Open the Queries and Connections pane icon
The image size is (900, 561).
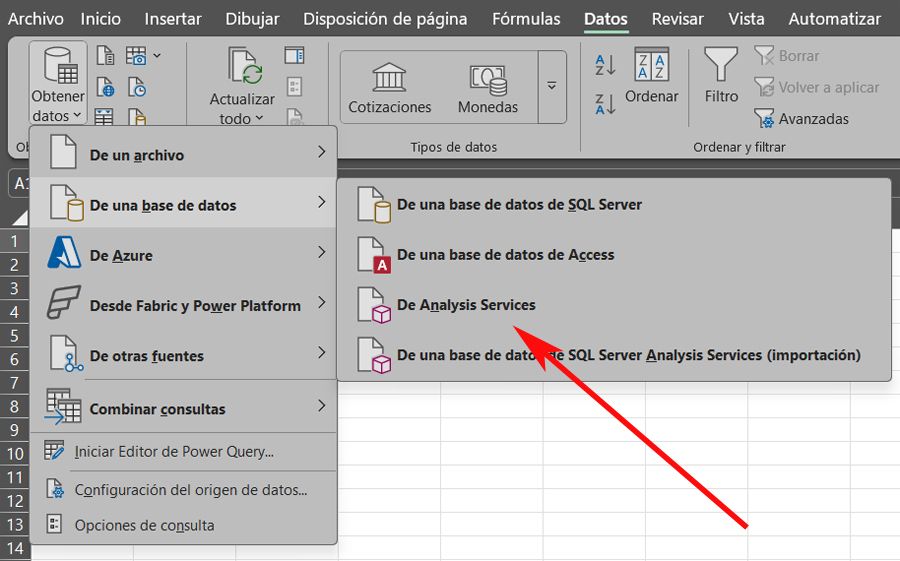294,56
